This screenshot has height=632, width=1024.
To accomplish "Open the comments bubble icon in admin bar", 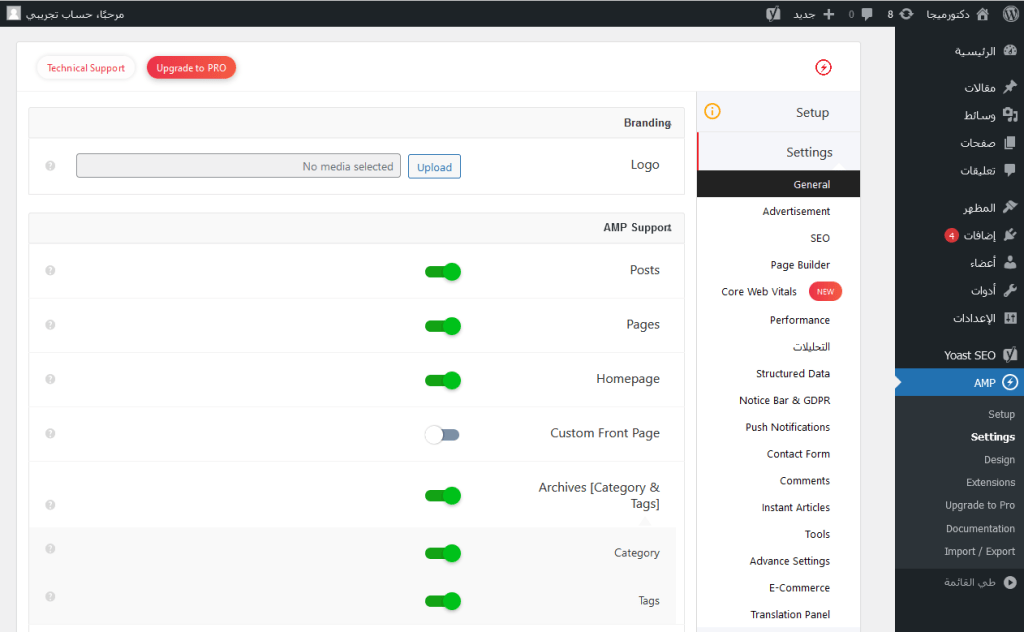I will click(x=866, y=14).
